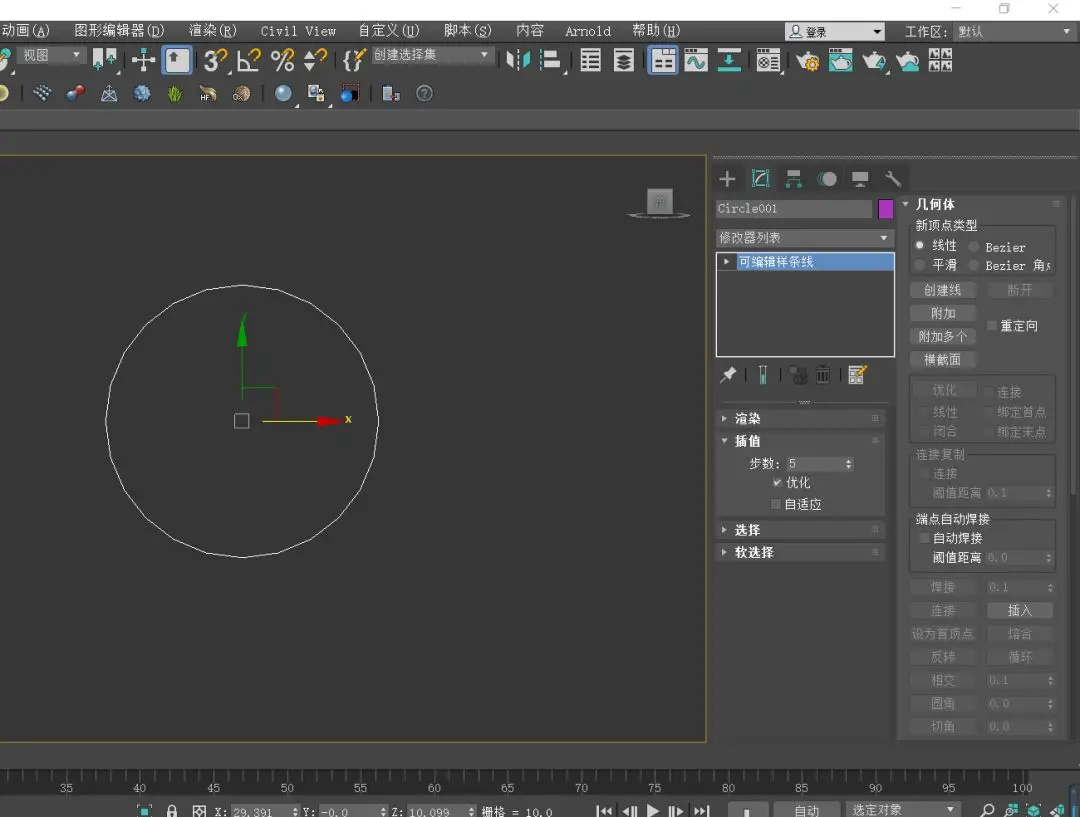Click the Mirror tool icon
This screenshot has width=1080, height=817.
(517, 61)
